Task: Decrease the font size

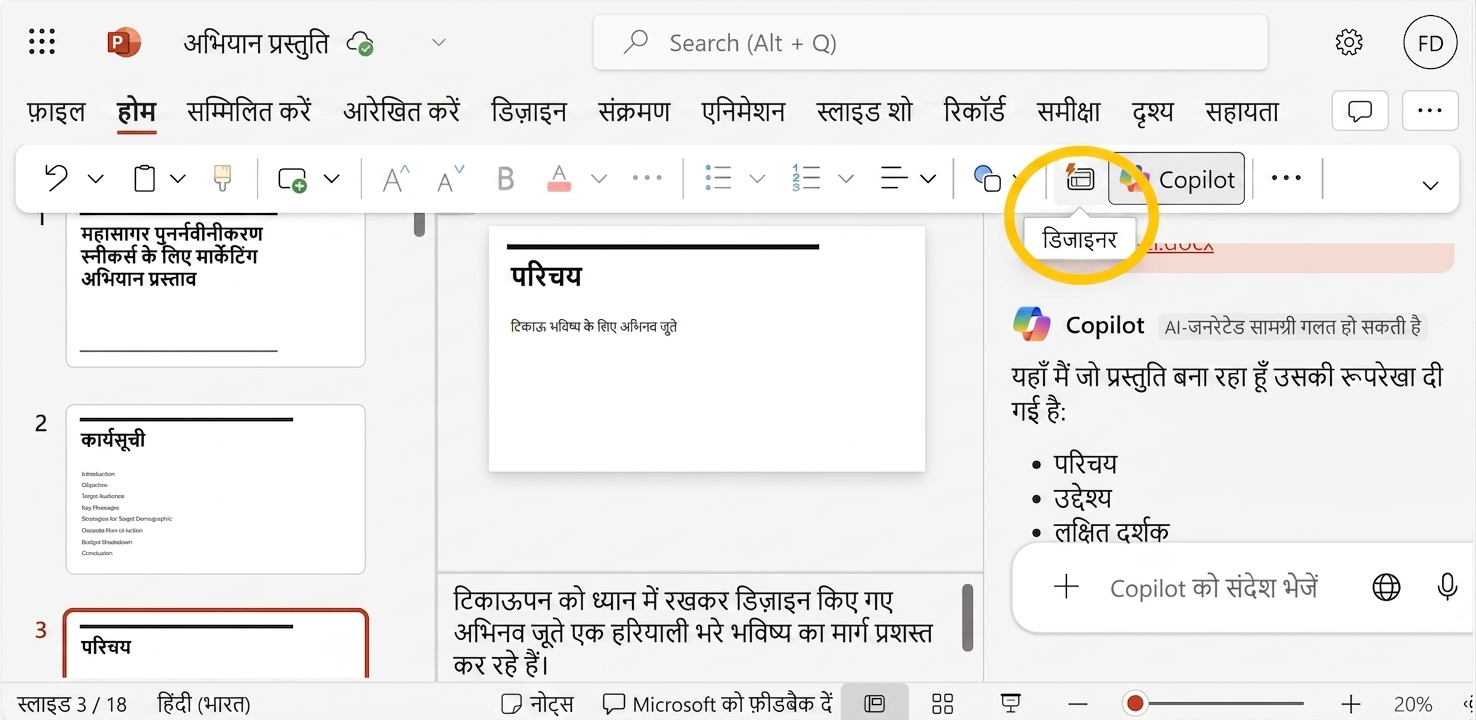Action: [x=451, y=180]
